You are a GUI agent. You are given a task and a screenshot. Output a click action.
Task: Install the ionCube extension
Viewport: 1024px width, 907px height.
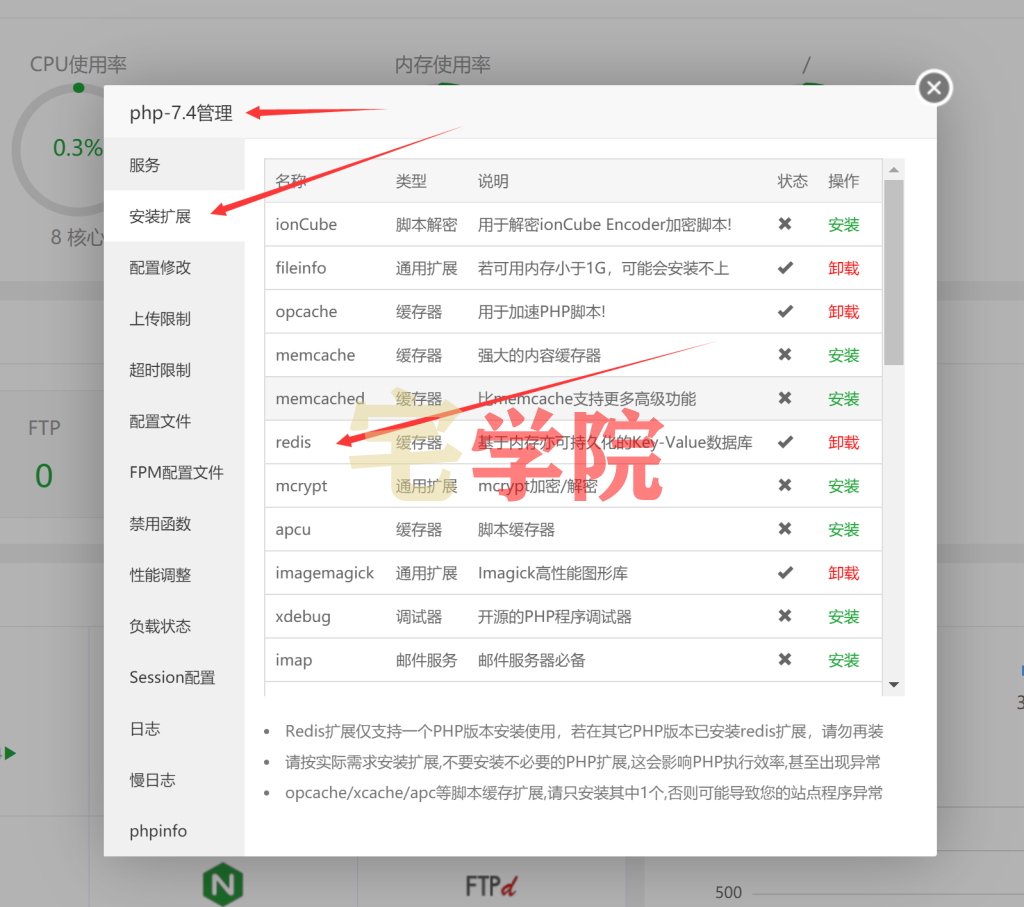coord(843,225)
